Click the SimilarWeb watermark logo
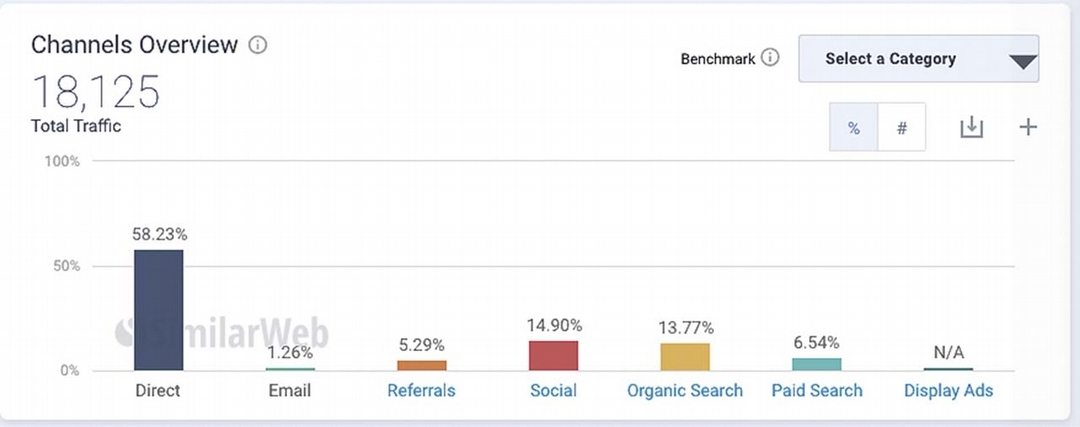Image resolution: width=1080 pixels, height=427 pixels. point(221,333)
